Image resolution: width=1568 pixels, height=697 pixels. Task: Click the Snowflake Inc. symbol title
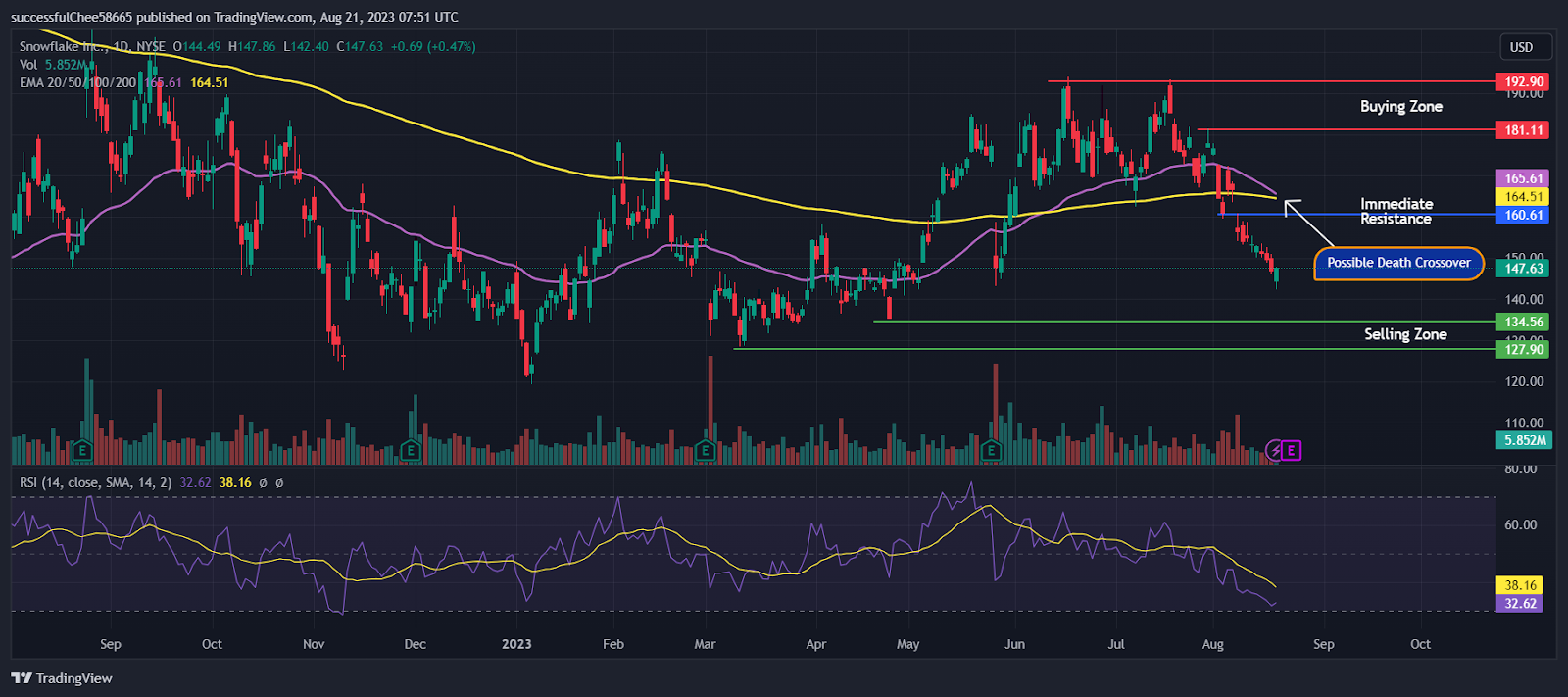pyautogui.click(x=65, y=46)
